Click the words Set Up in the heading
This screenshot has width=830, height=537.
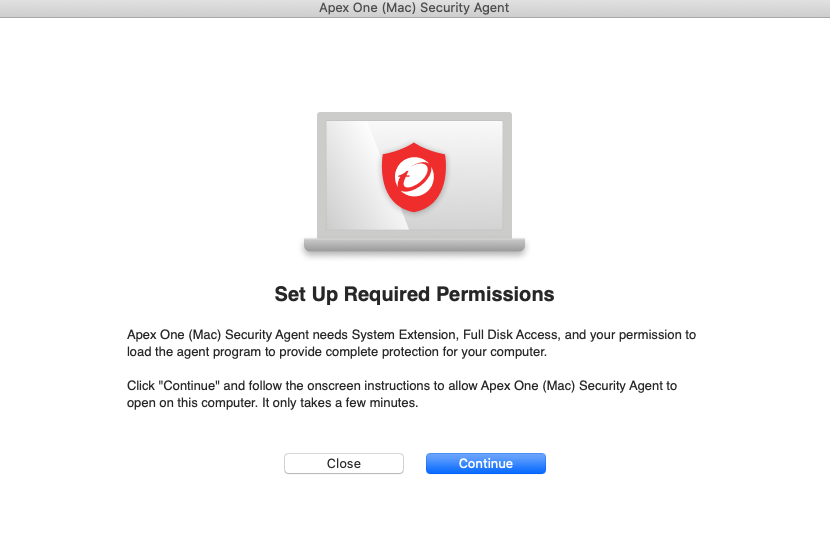tap(306, 294)
